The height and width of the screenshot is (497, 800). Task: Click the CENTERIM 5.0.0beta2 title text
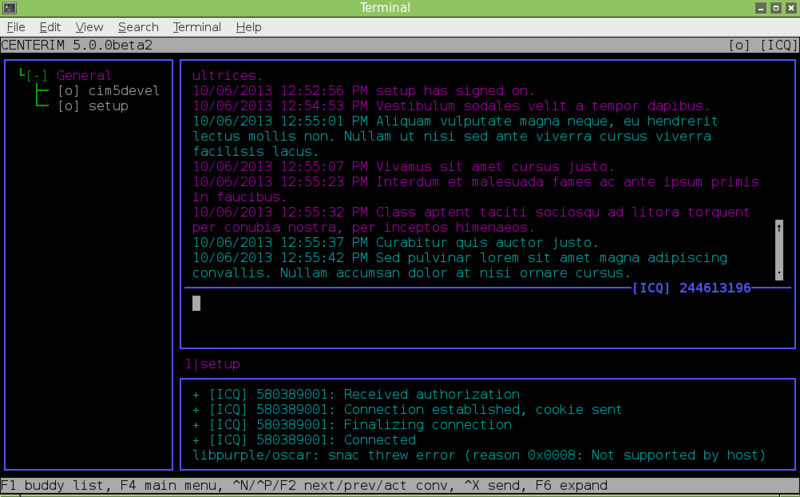(x=77, y=45)
